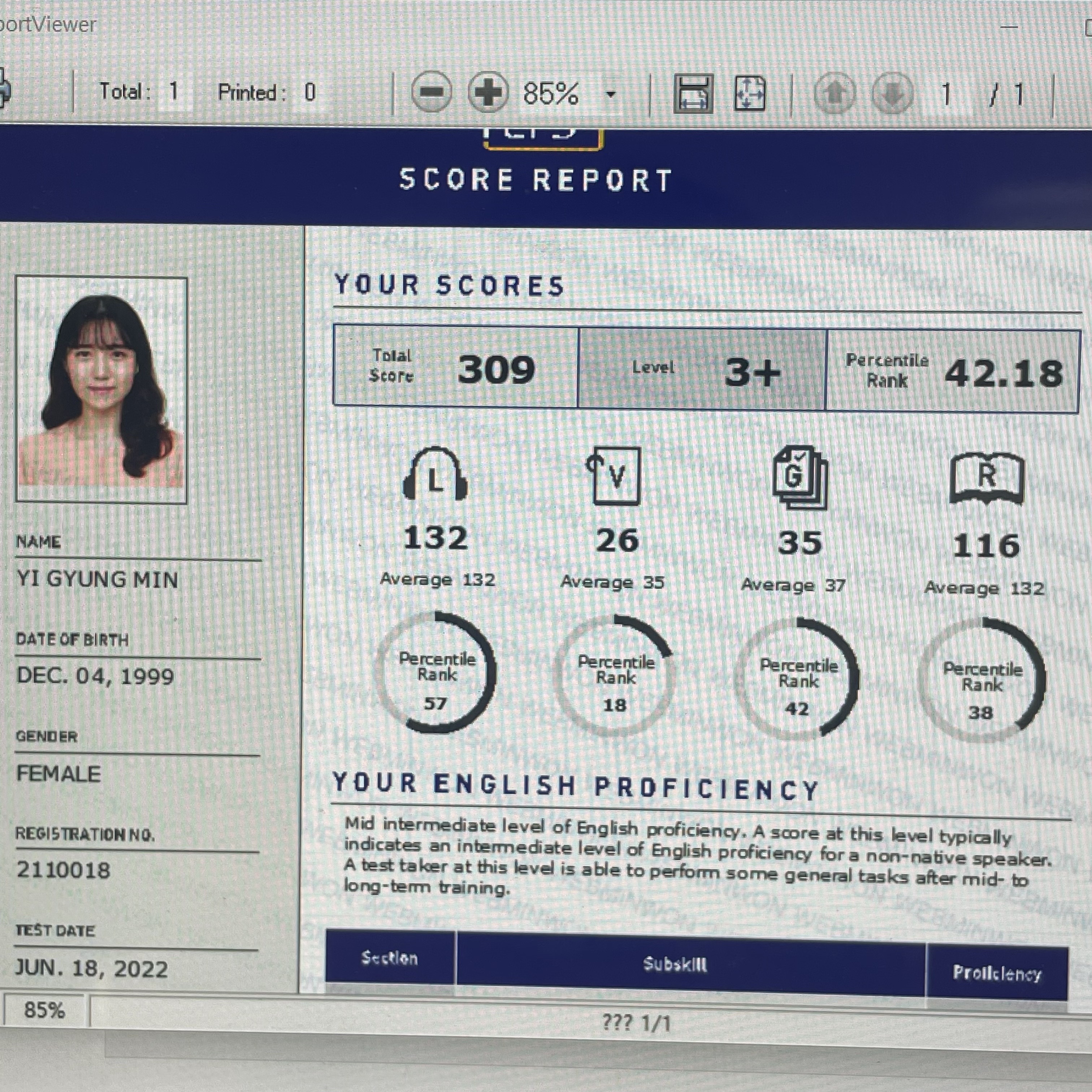The width and height of the screenshot is (1092, 1092).
Task: Click the Vocabulary V document icon
Action: tap(615, 475)
